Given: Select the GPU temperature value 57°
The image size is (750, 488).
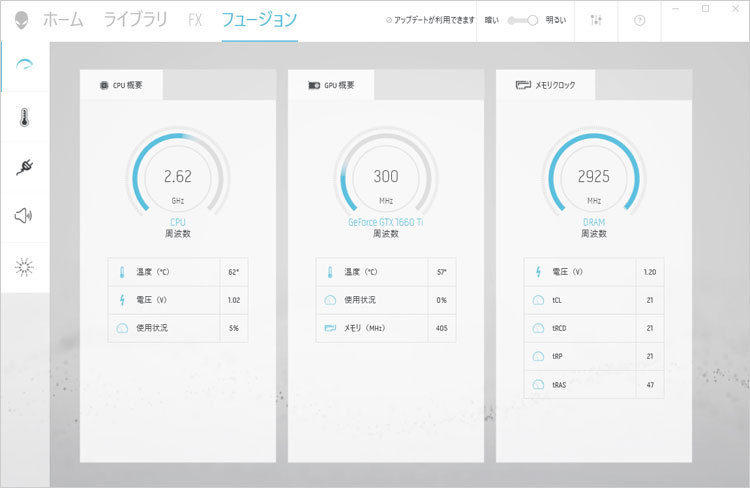Looking at the screenshot, I should click(x=441, y=272).
